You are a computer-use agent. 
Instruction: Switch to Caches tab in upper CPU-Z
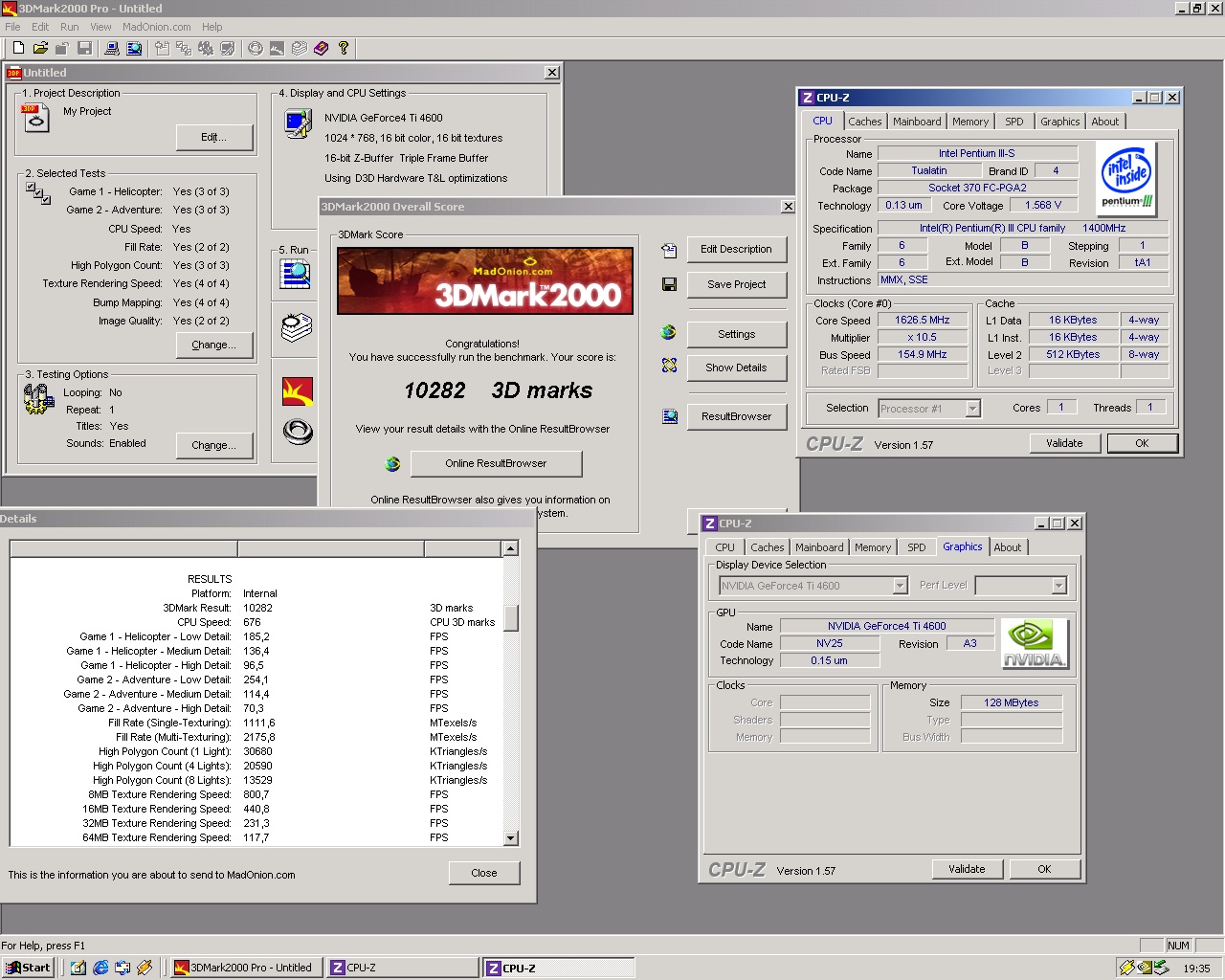[865, 122]
